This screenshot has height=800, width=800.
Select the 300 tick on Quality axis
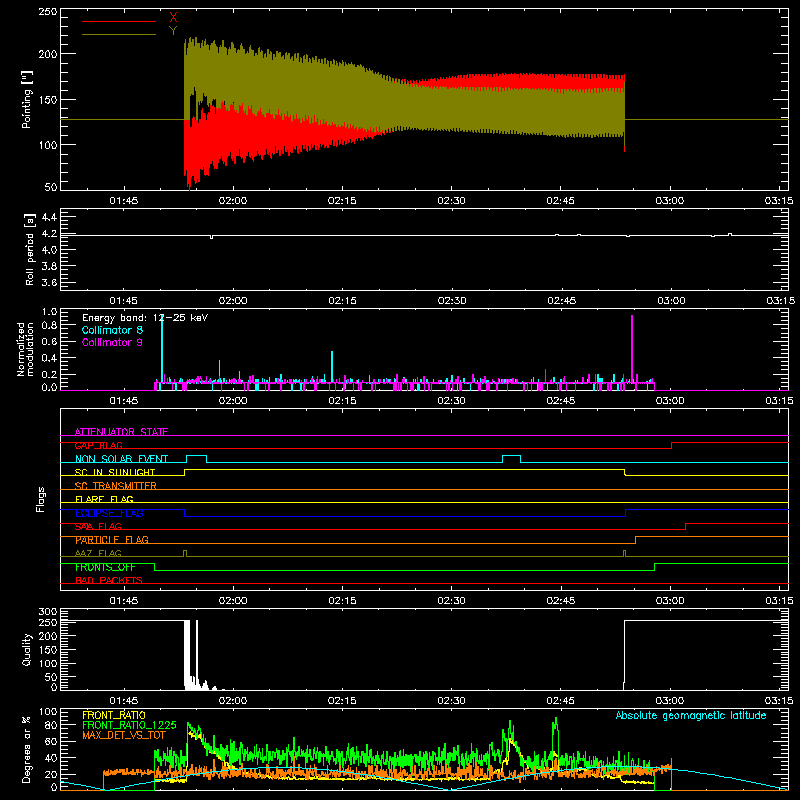pos(48,612)
